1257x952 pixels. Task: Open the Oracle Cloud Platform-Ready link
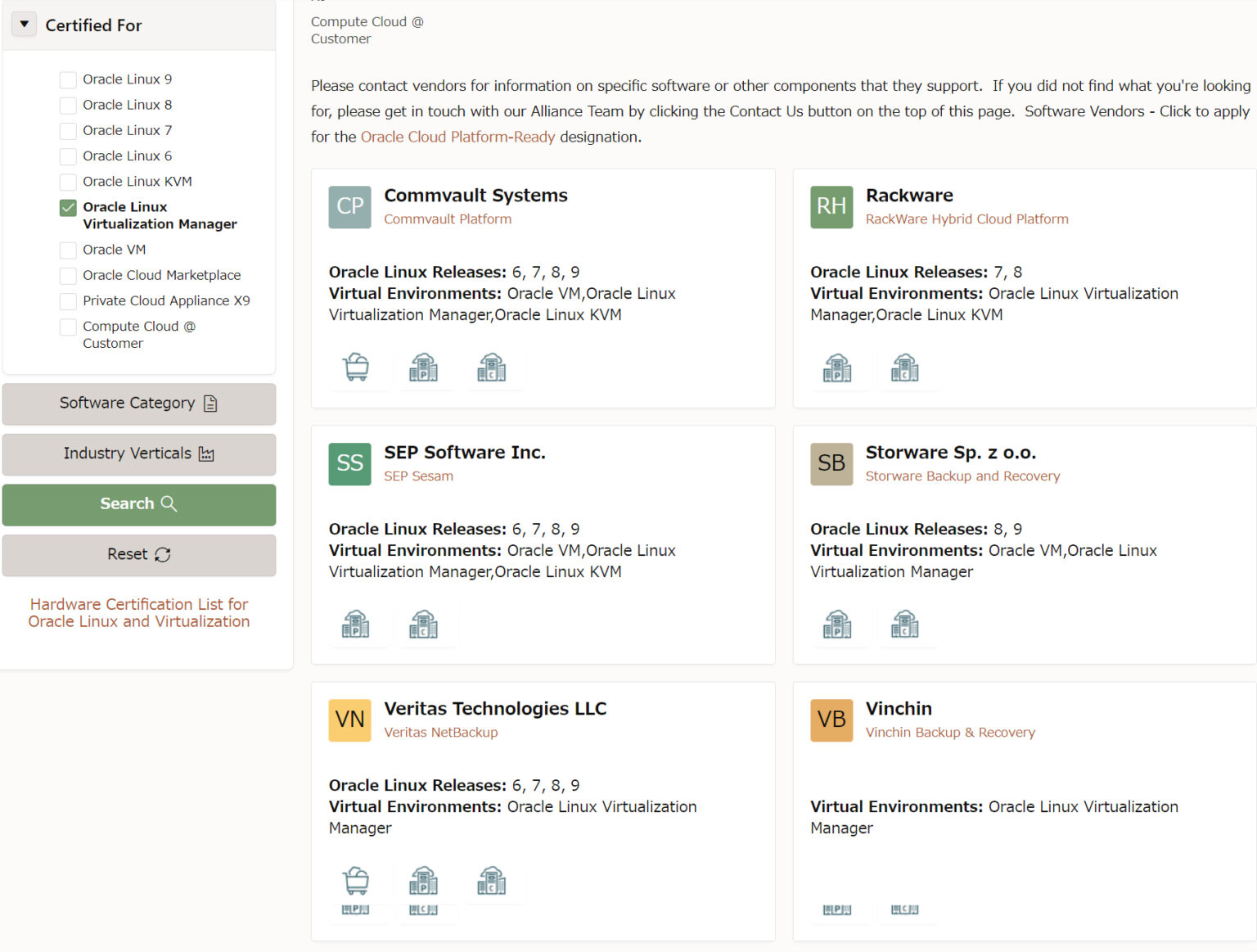[457, 137]
